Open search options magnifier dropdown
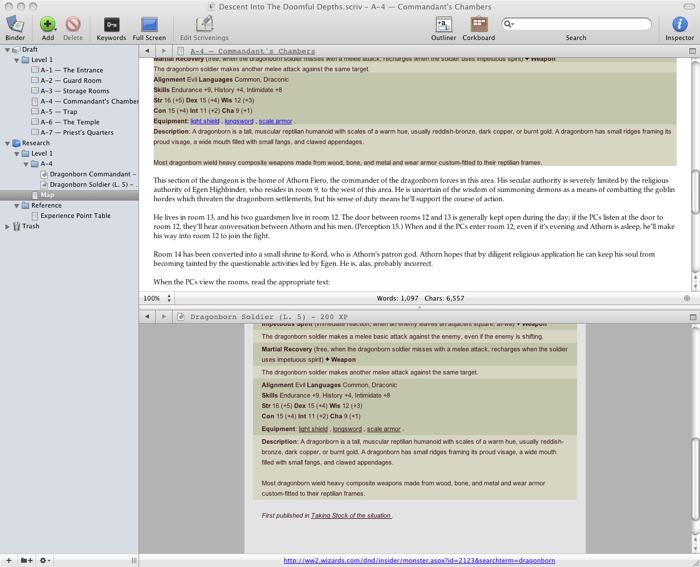This screenshot has height=567, width=700. pyautogui.click(x=508, y=24)
